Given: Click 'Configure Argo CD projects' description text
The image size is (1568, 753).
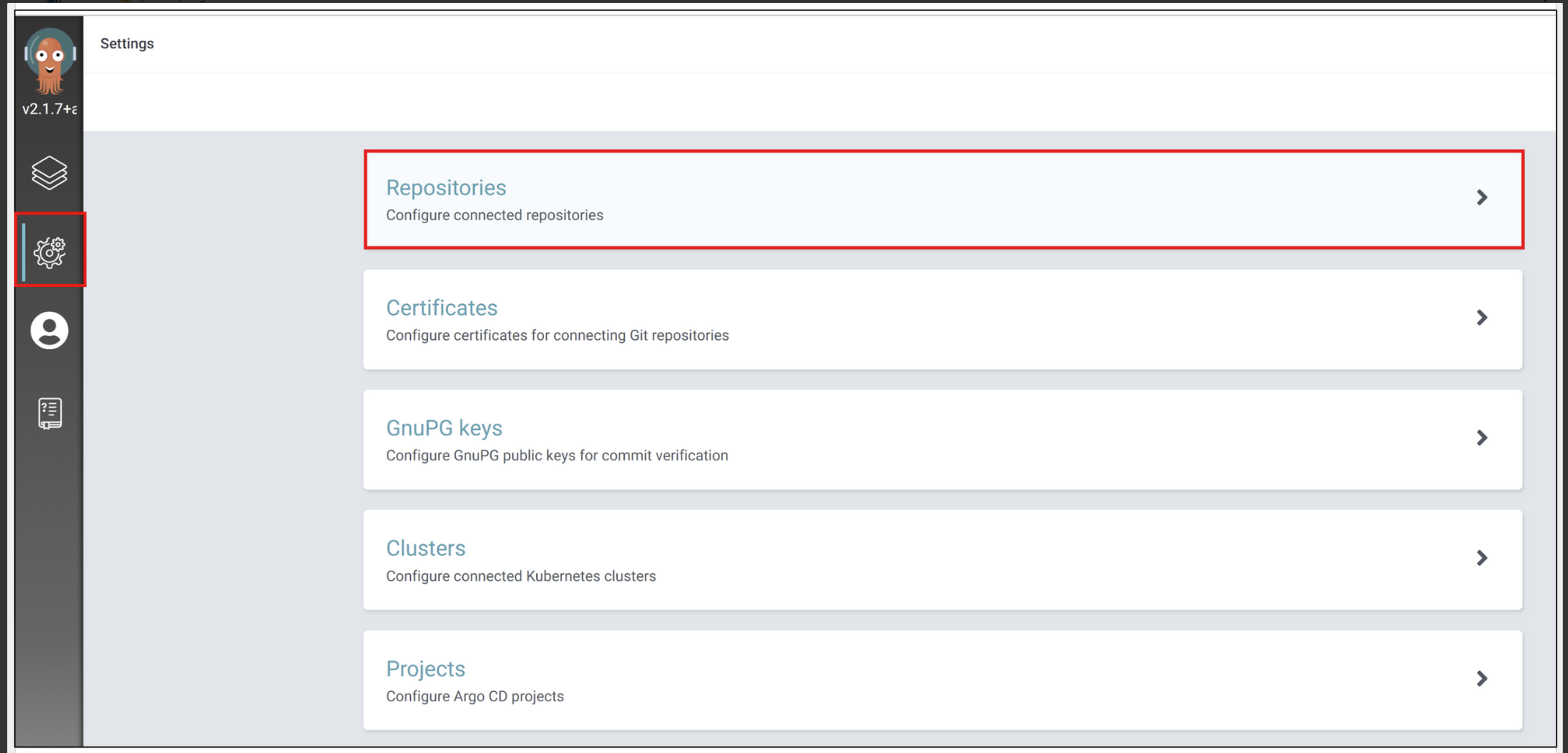Looking at the screenshot, I should pyautogui.click(x=474, y=696).
